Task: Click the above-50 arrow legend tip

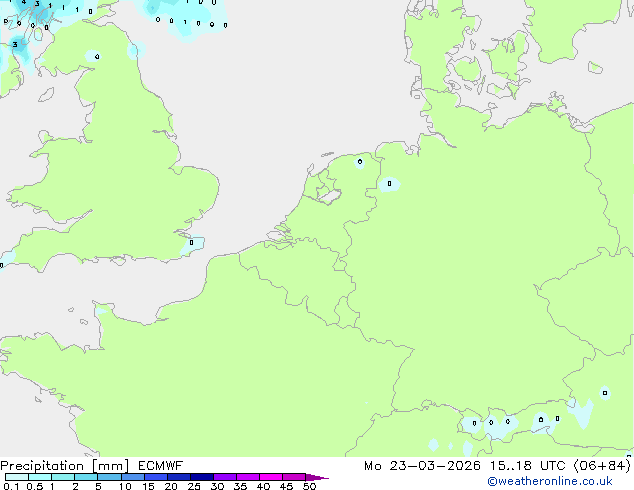Action: [x=317, y=477]
